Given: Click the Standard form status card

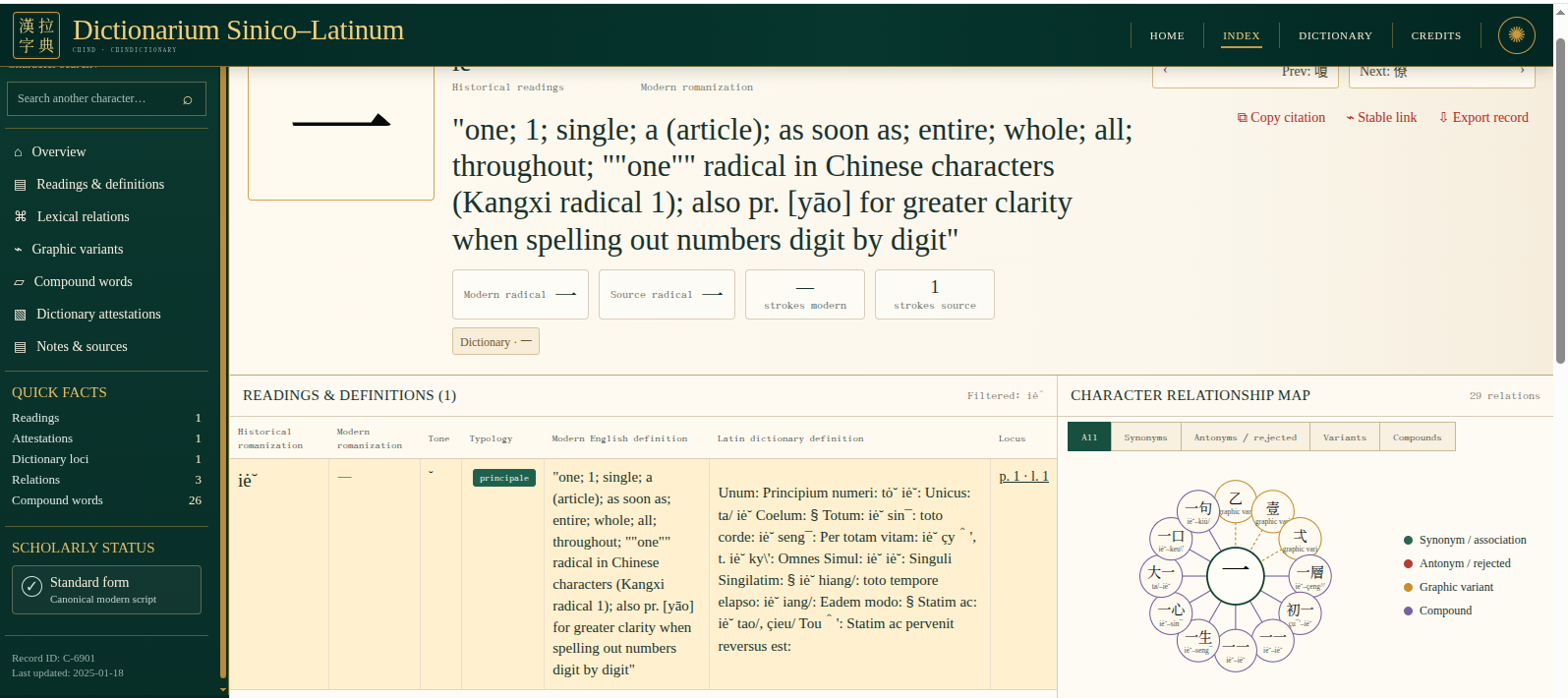Looking at the screenshot, I should pos(106,590).
